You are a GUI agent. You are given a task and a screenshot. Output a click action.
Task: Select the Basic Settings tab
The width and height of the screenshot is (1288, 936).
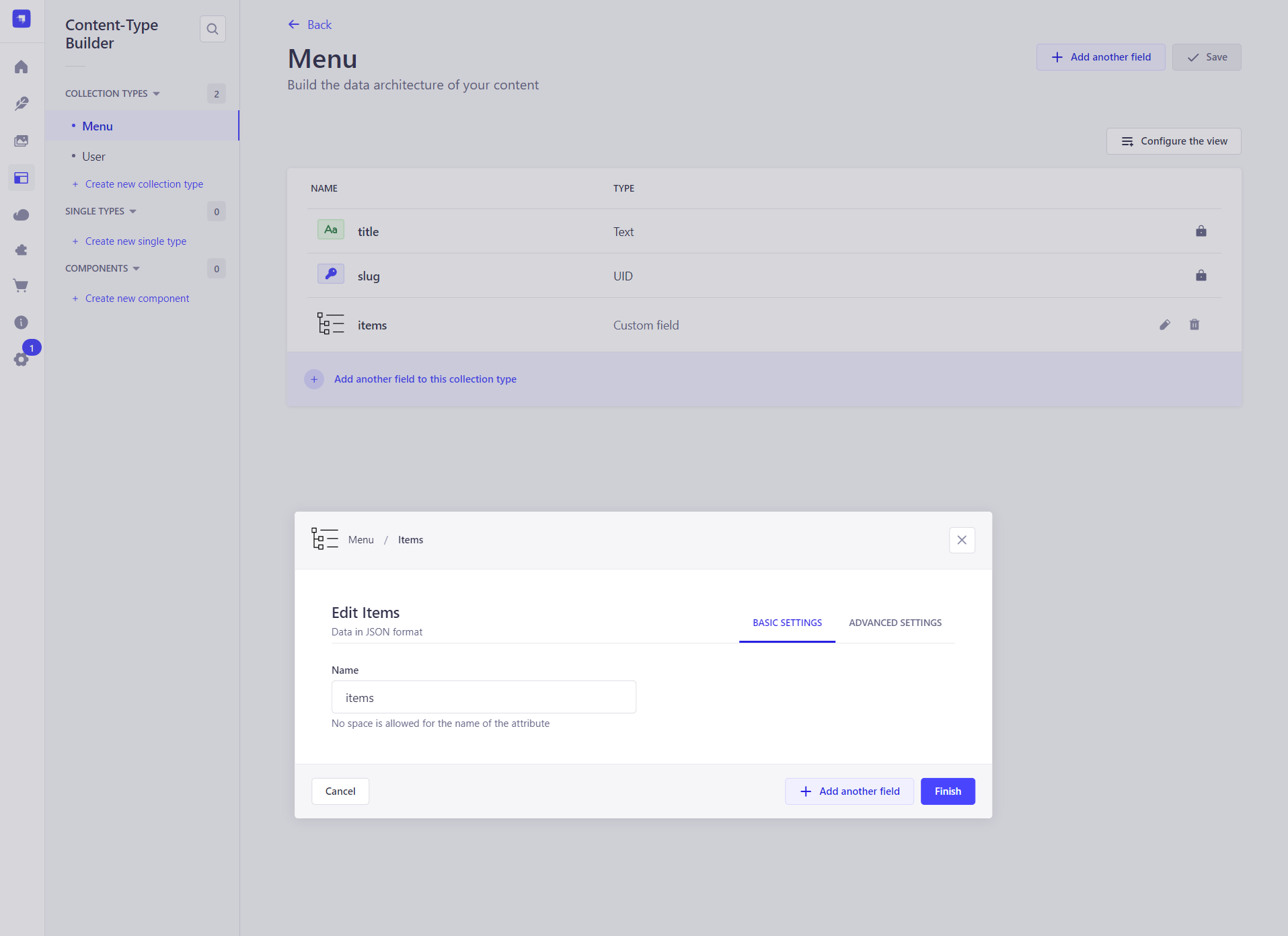point(787,623)
